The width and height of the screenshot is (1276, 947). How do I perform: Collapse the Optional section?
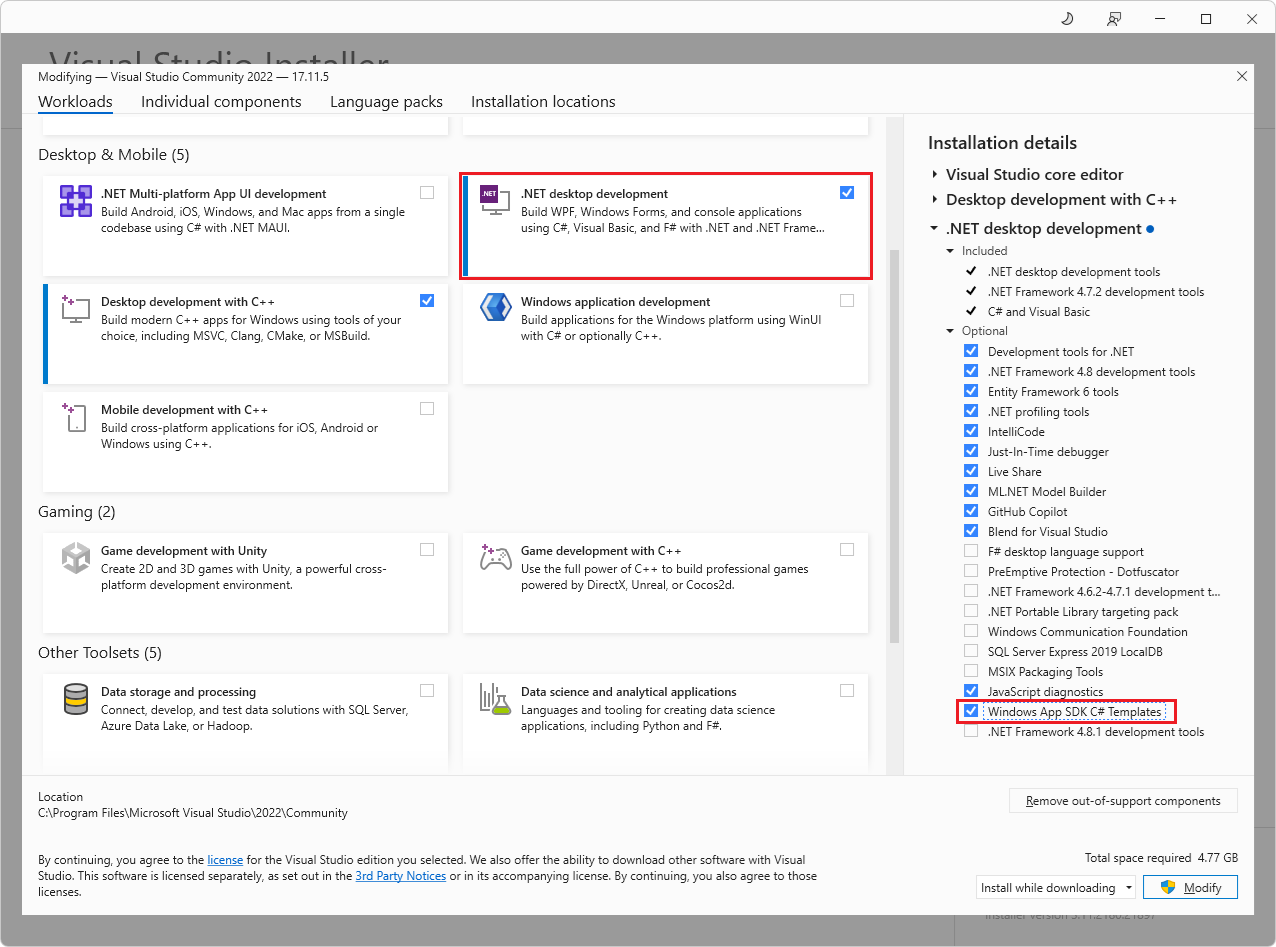click(950, 330)
